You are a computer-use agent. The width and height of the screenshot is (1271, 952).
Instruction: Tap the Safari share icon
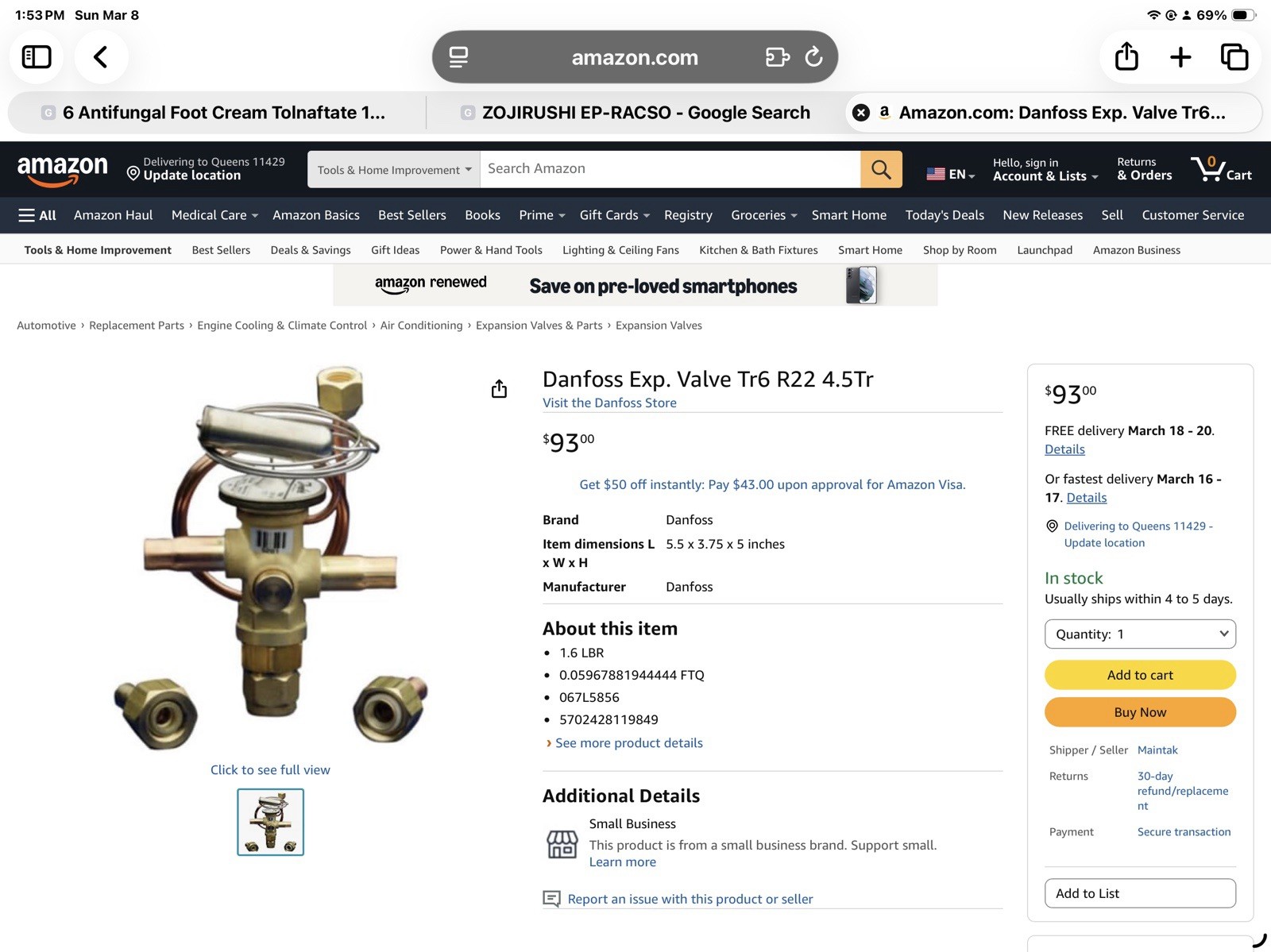[x=1126, y=57]
